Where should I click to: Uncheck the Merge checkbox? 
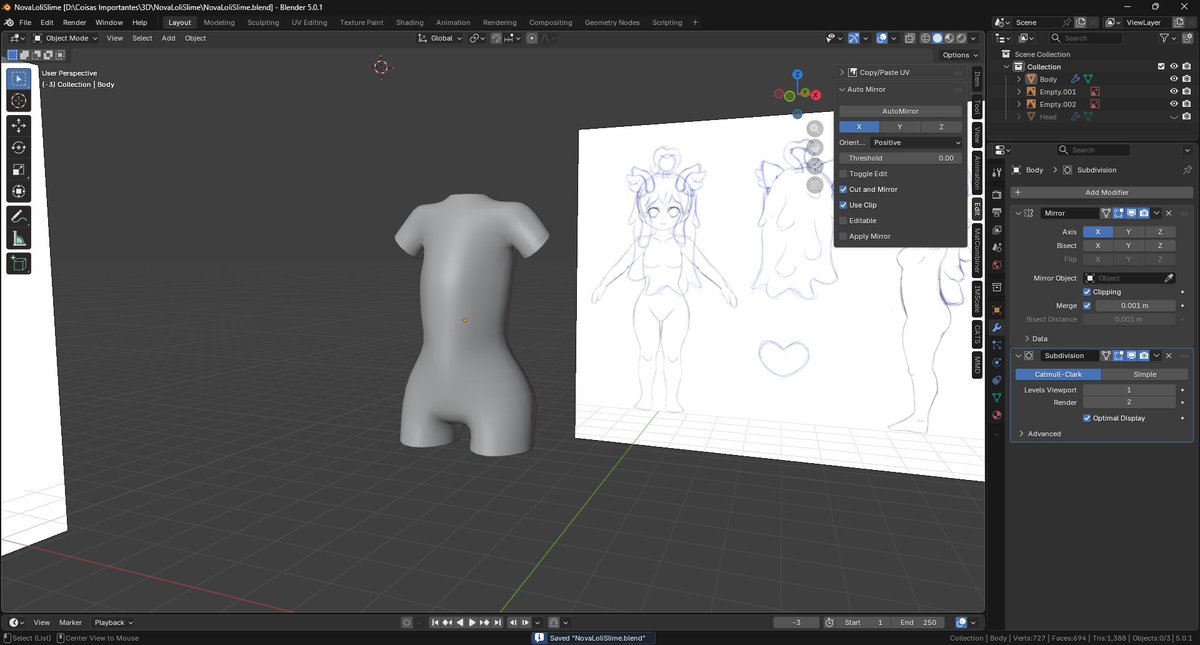tap(1087, 306)
